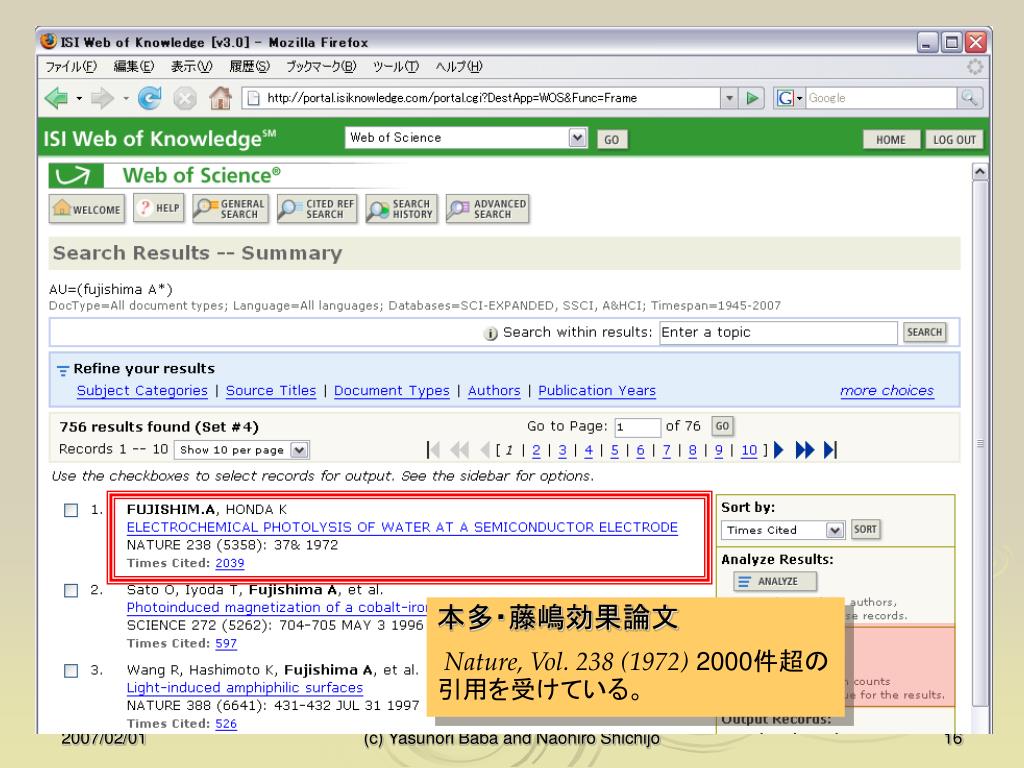Click the HOME button

coord(891,139)
